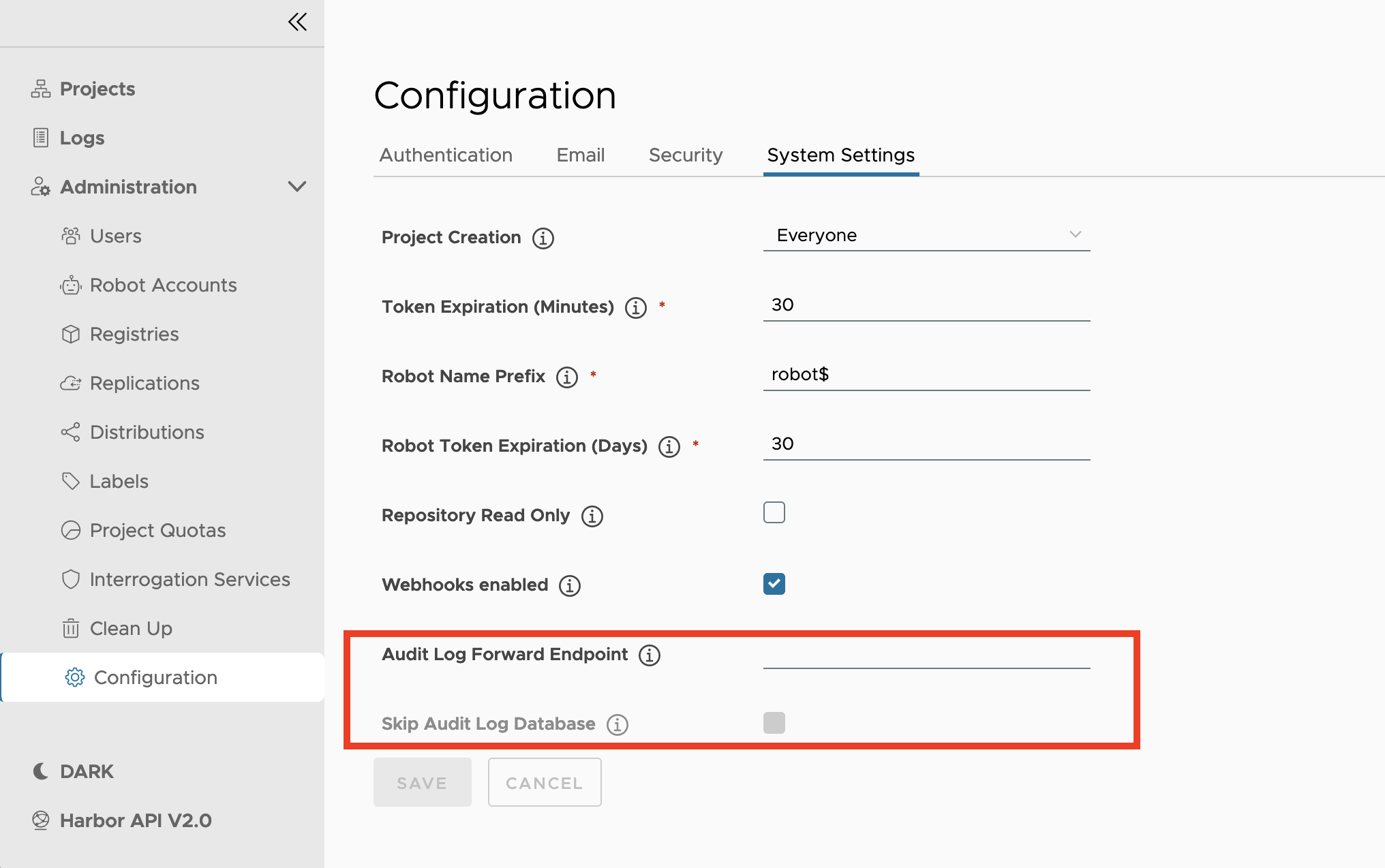
Task: Uncheck the Webhooks enabled checkbox
Action: [774, 584]
